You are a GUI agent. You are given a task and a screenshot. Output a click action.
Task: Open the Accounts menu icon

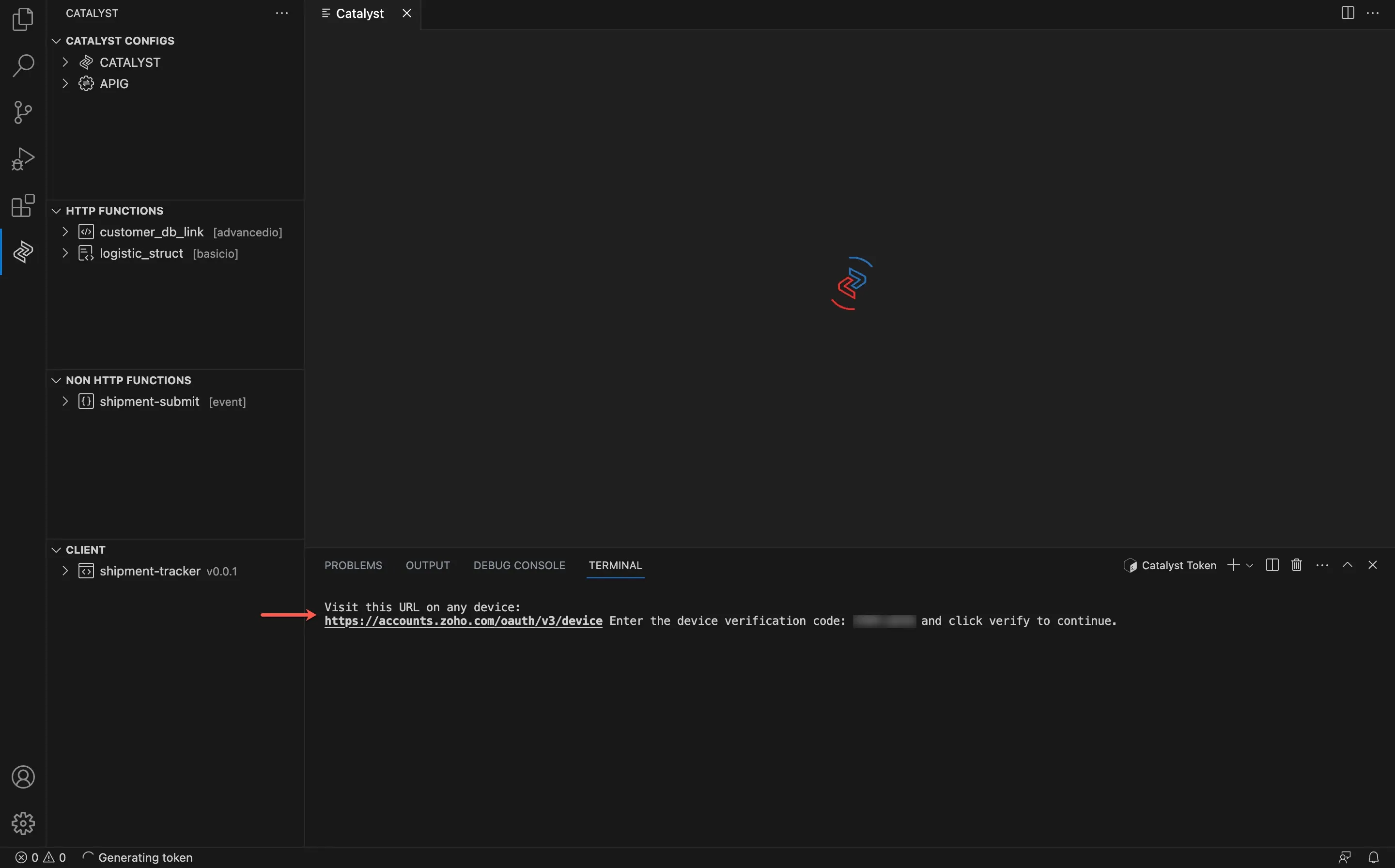(23, 777)
